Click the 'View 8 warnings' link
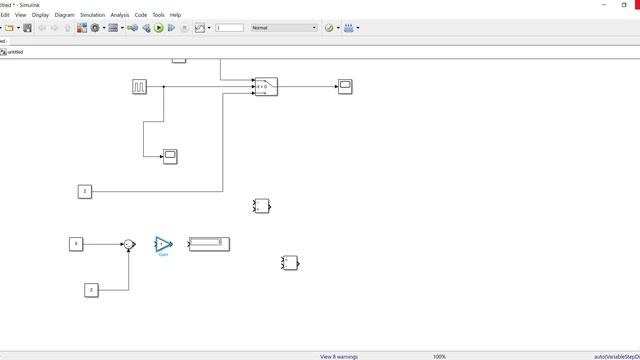This screenshot has height=360, width=640. (339, 357)
